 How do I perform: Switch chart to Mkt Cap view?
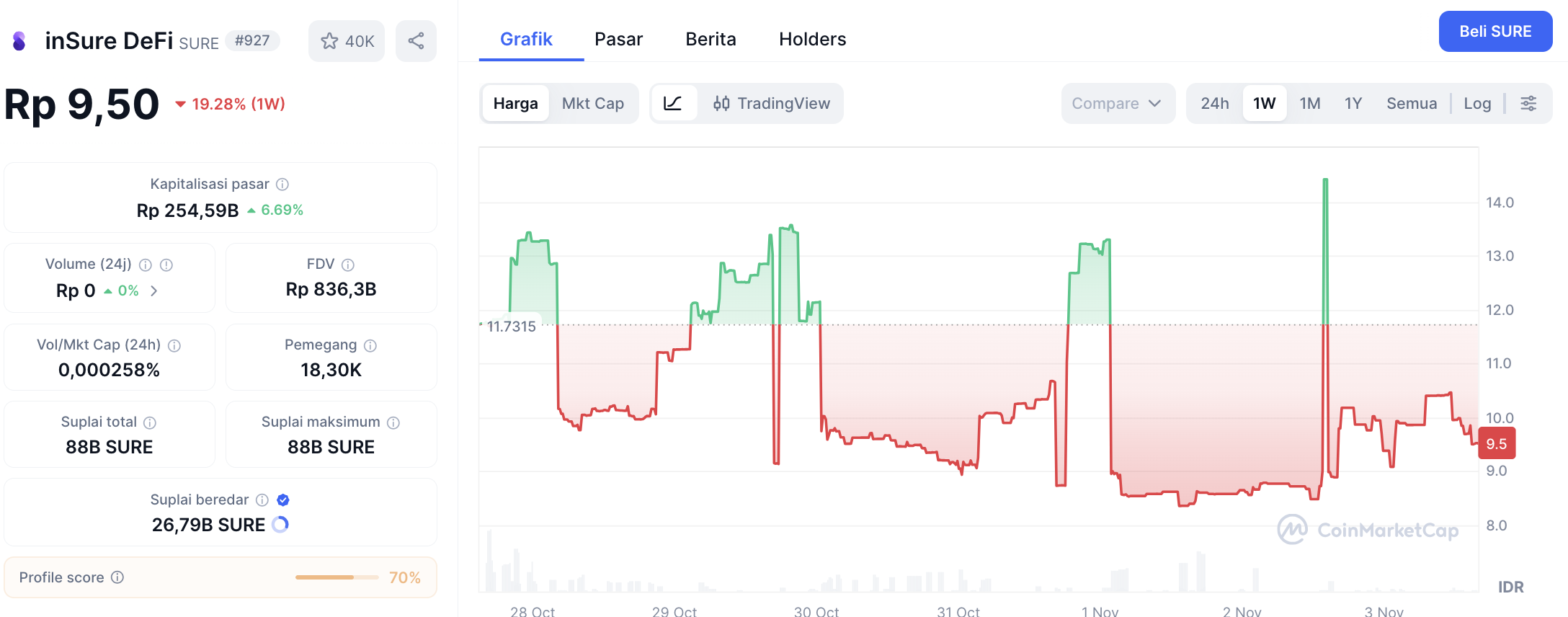pos(592,103)
